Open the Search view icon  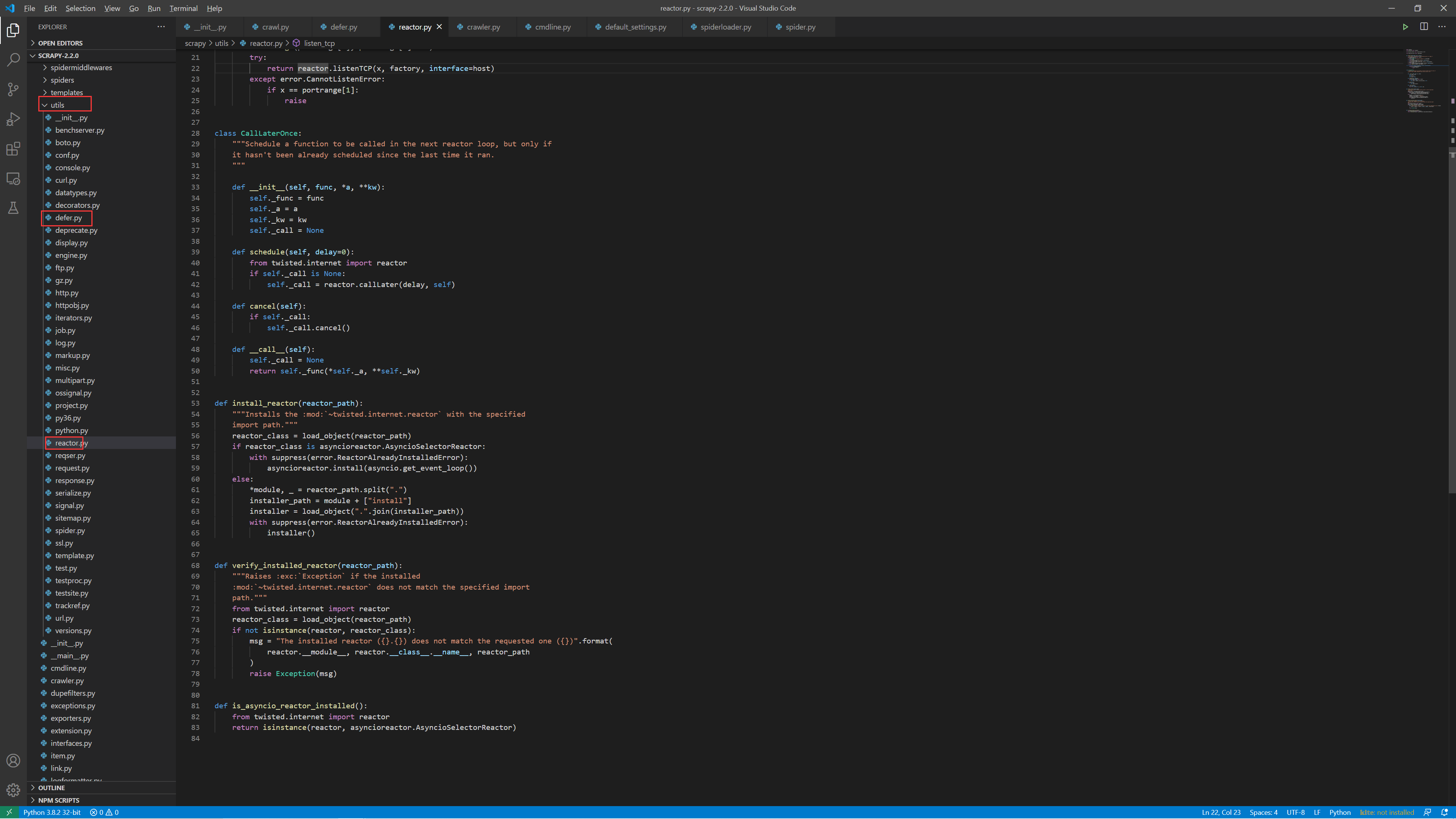(x=13, y=60)
